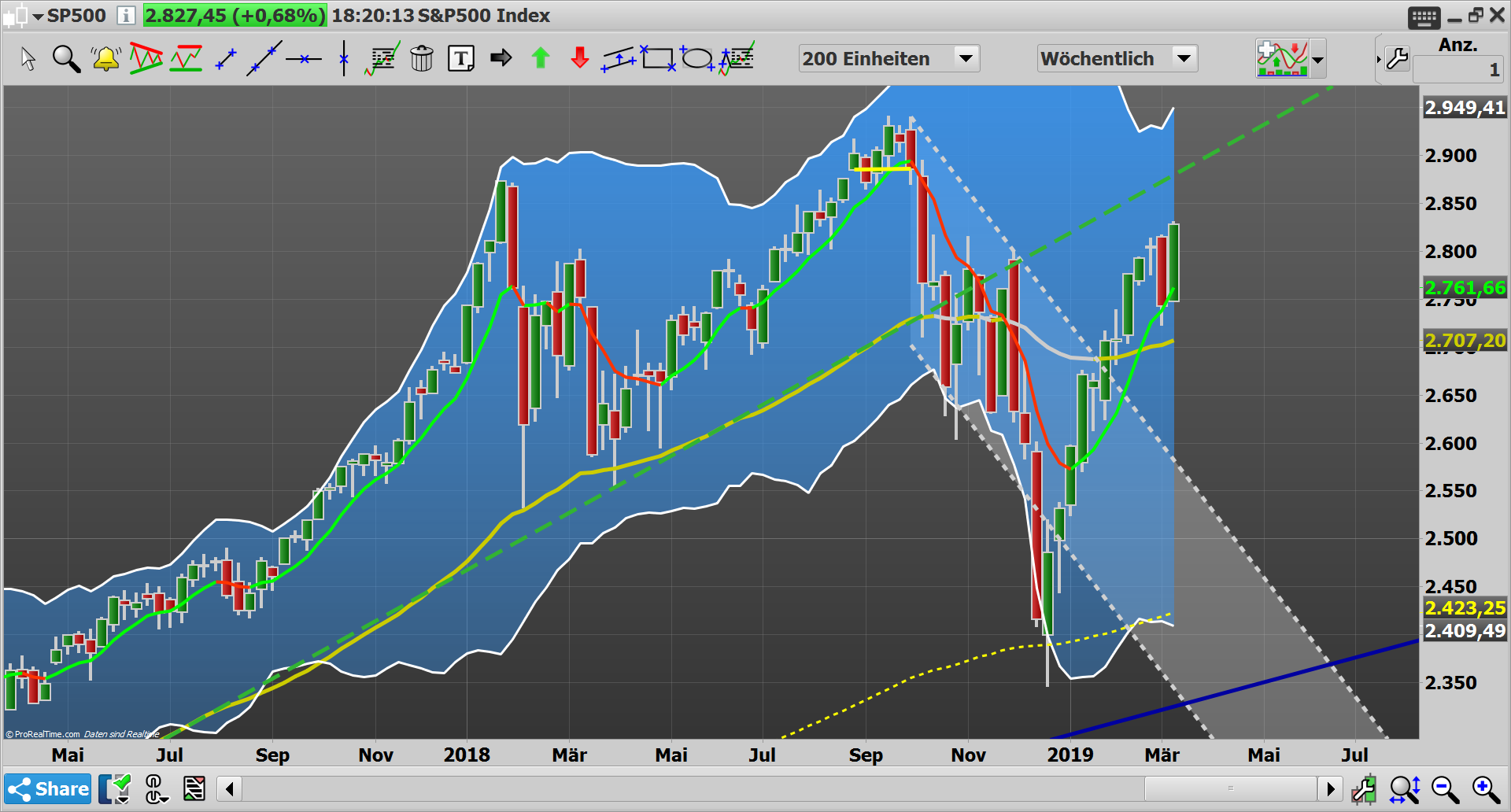Click the zoom with vertical arrows icon
This screenshot has height=812, width=1511.
(x=1405, y=788)
